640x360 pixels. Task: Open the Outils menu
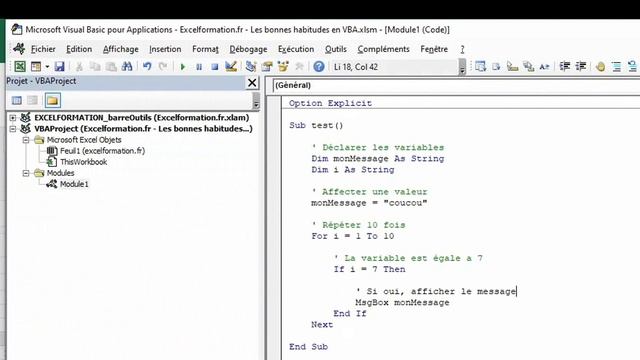[336, 49]
